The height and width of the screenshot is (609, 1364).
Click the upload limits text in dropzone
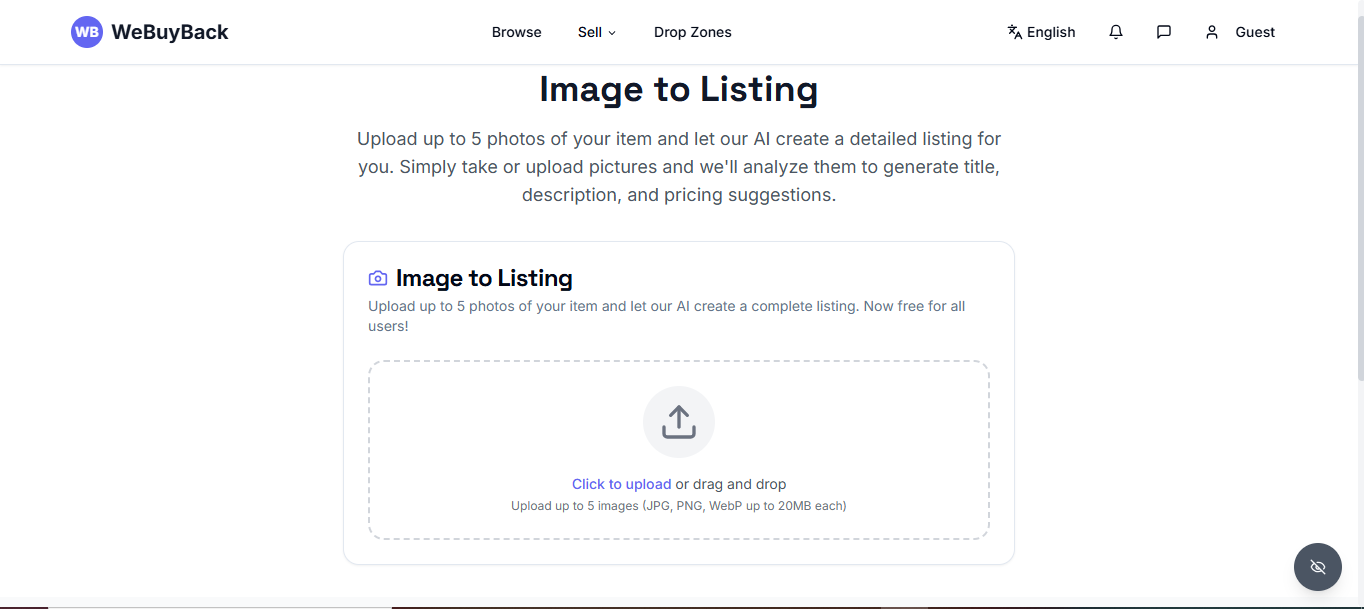coord(679,506)
